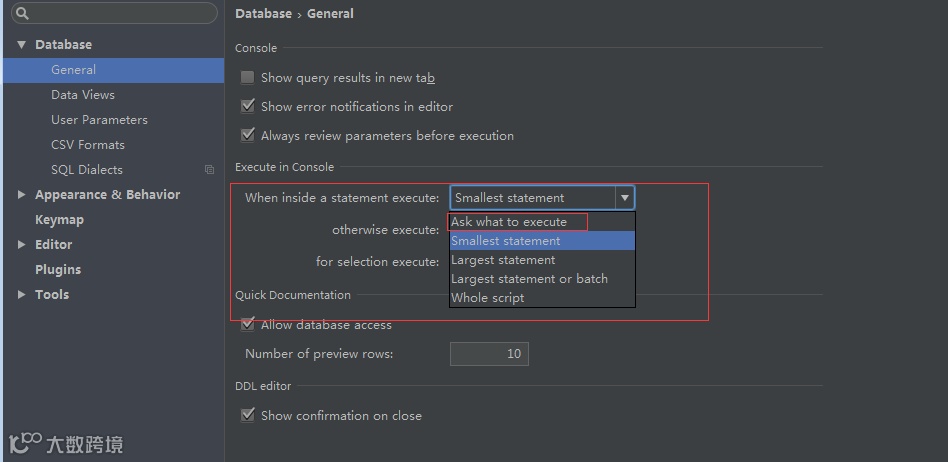Pick Whole script from the list
Screen dimensions: 948x462
pos(488,298)
